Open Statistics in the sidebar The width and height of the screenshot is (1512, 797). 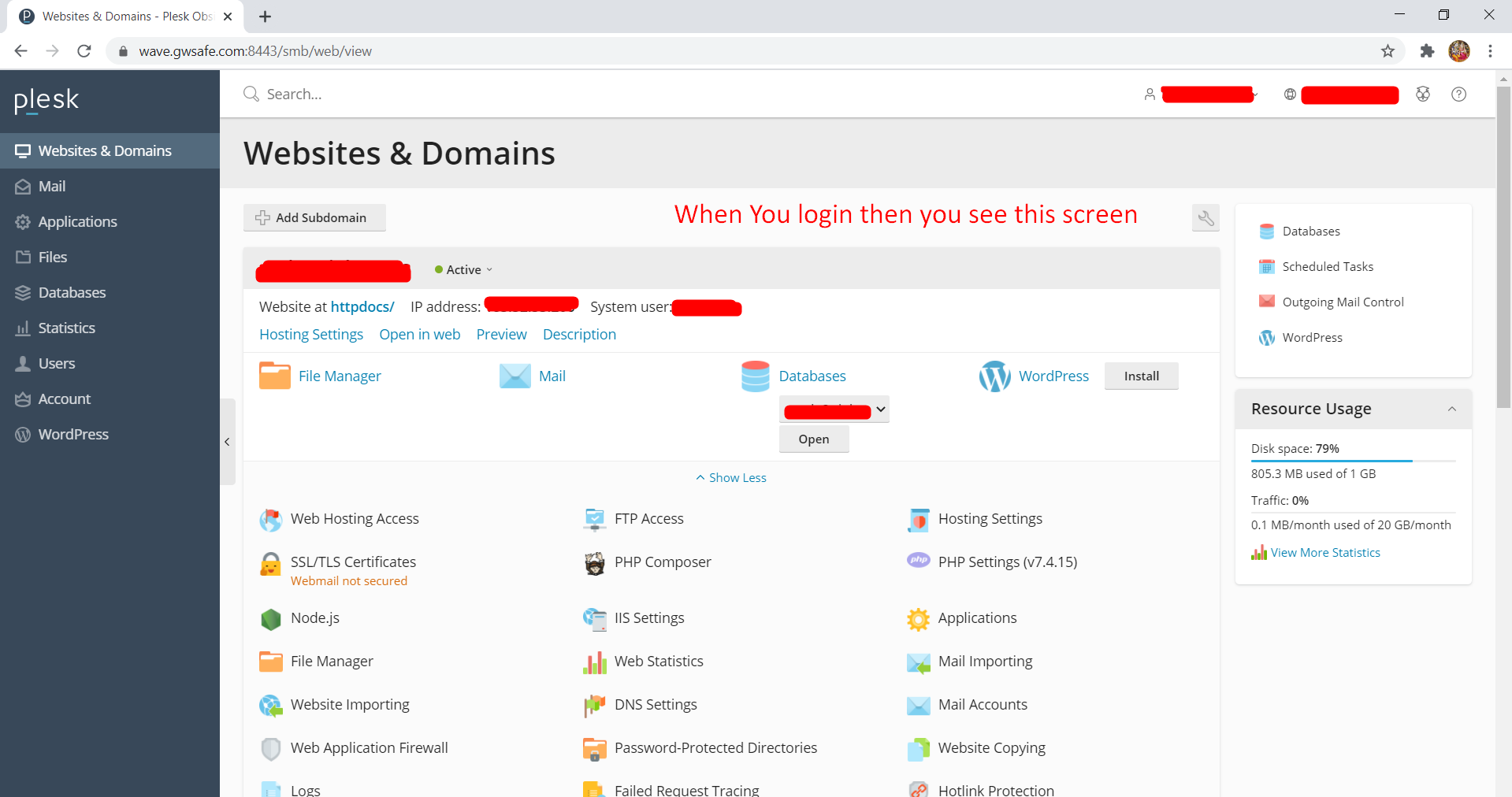(x=110, y=328)
